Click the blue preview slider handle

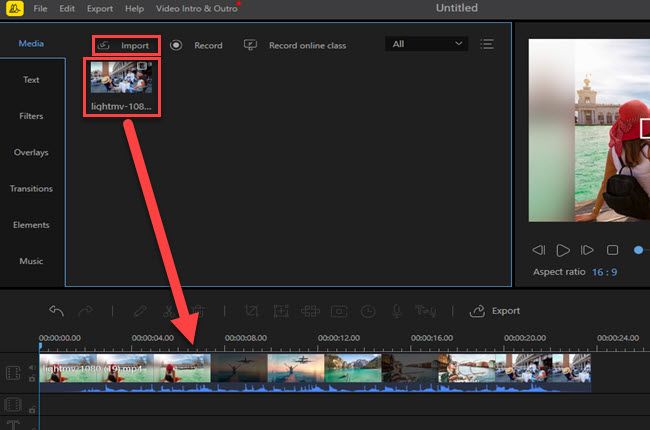point(638,250)
